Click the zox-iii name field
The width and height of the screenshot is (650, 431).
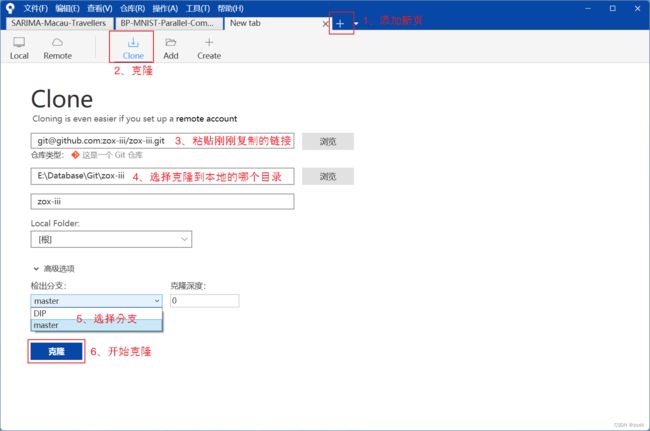[162, 201]
